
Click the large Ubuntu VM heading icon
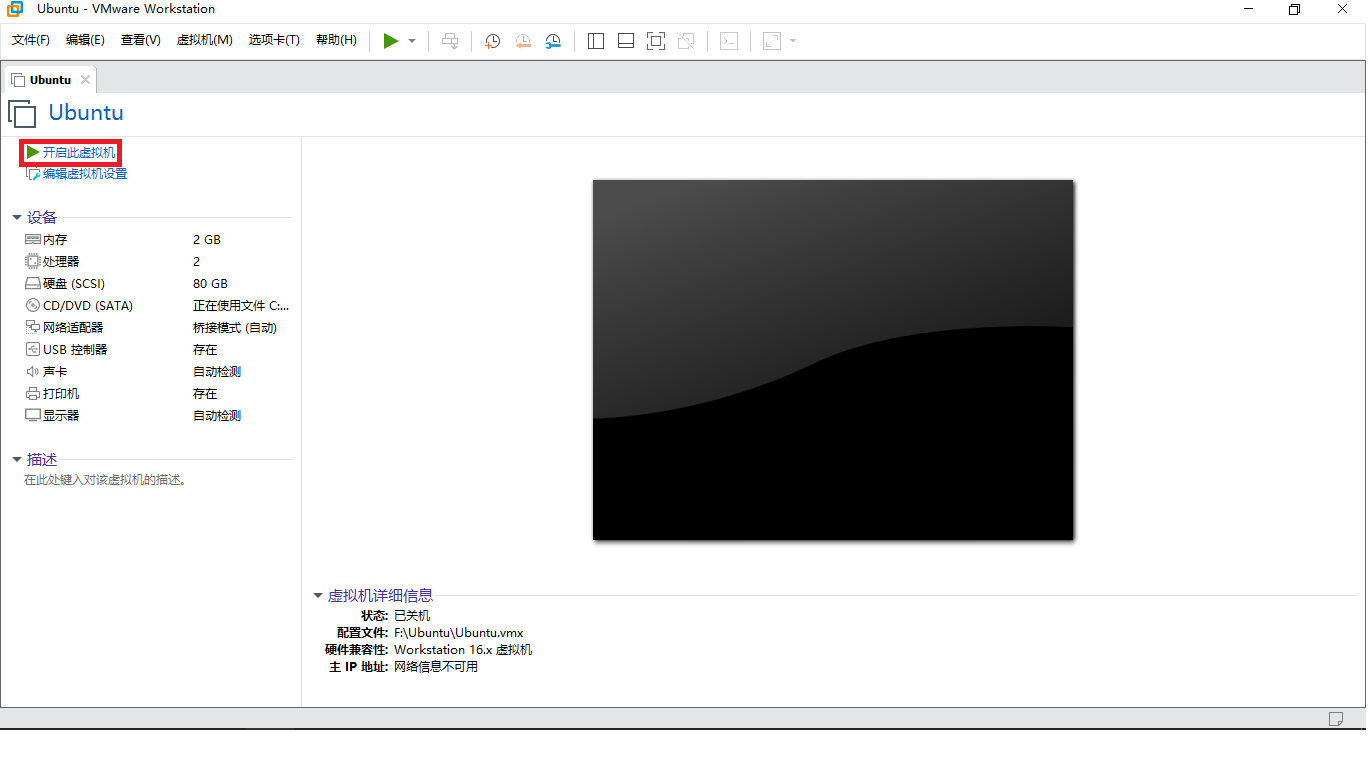(x=23, y=113)
